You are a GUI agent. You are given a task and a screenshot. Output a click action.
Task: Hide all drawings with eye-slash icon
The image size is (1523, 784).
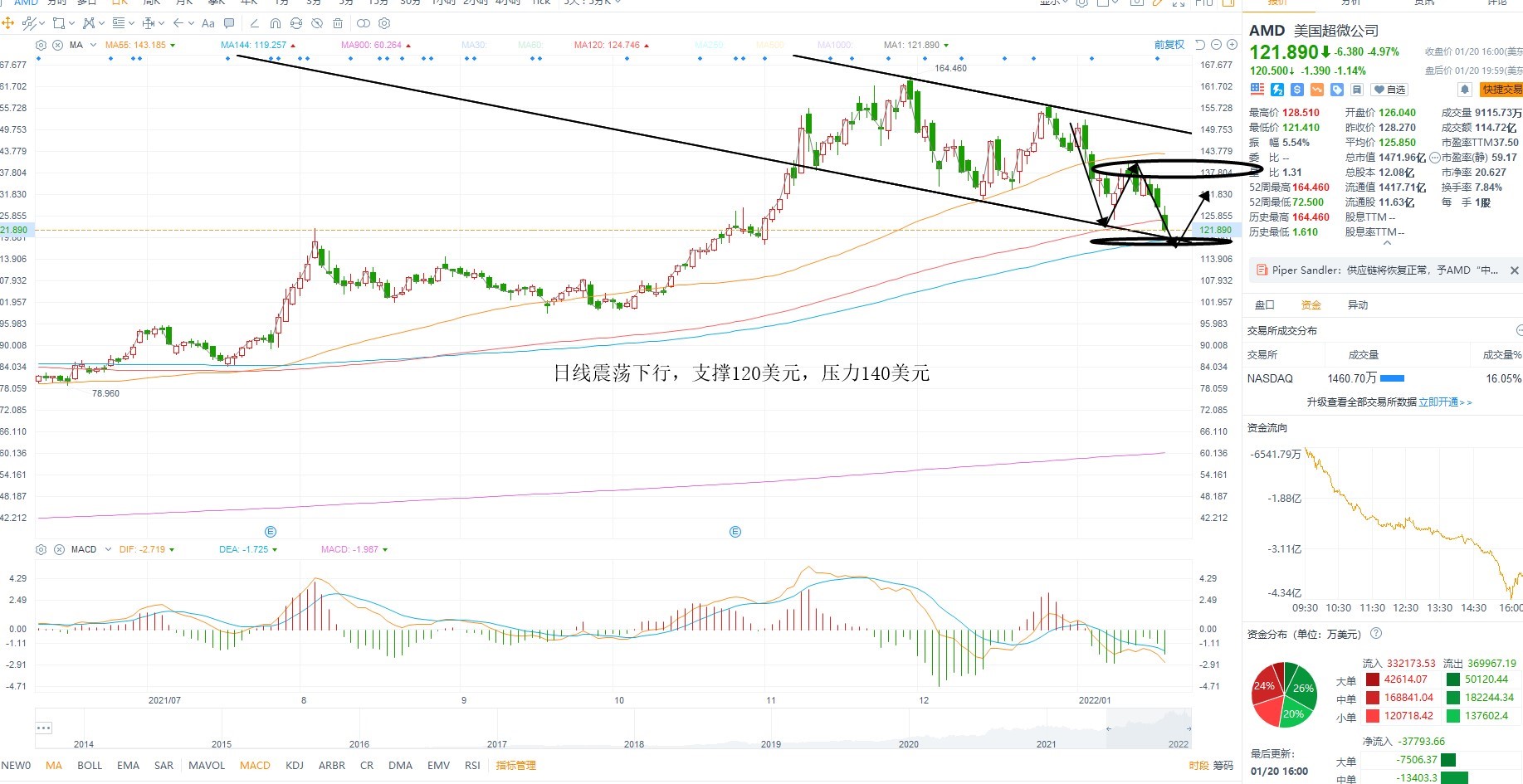pyautogui.click(x=316, y=23)
